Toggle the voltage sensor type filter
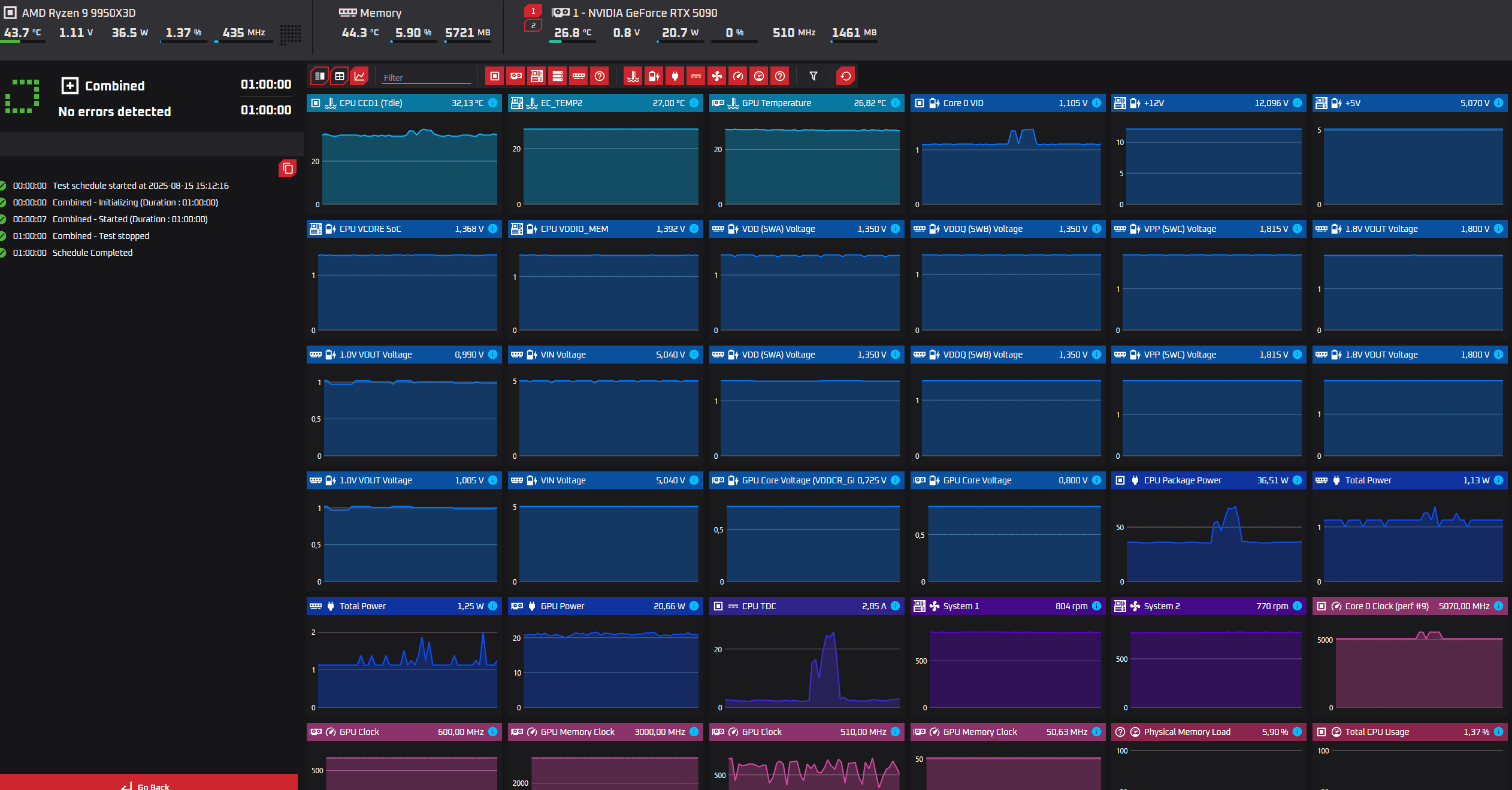 tap(654, 76)
